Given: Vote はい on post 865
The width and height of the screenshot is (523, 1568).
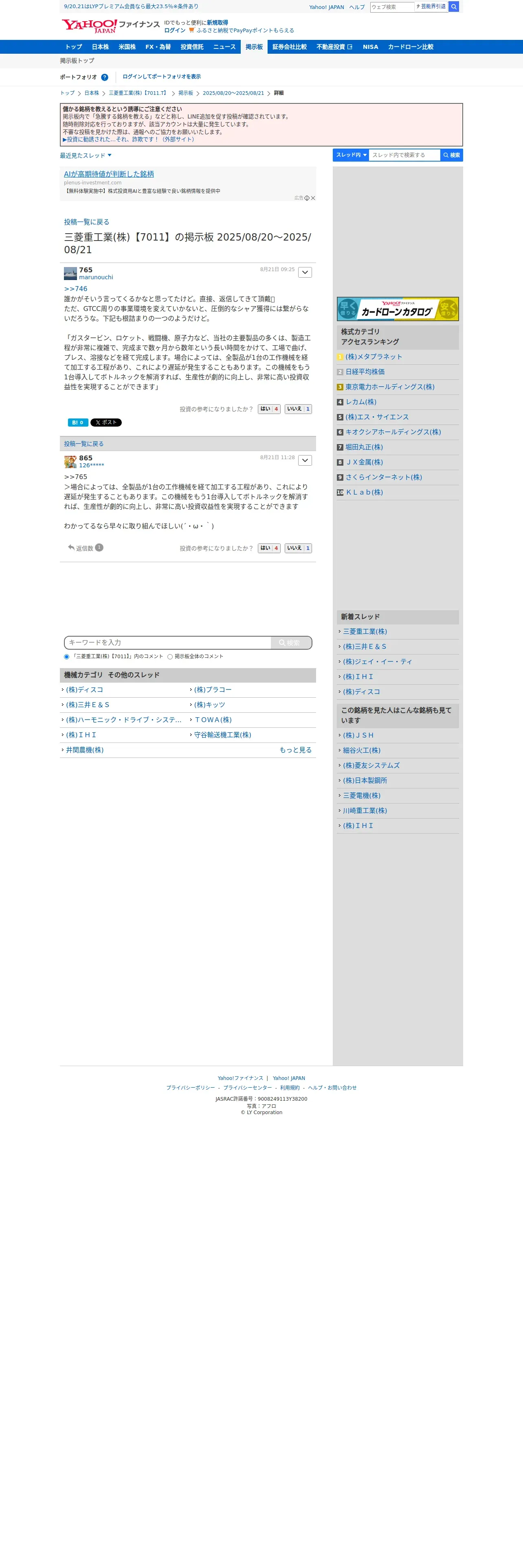Looking at the screenshot, I should [269, 548].
